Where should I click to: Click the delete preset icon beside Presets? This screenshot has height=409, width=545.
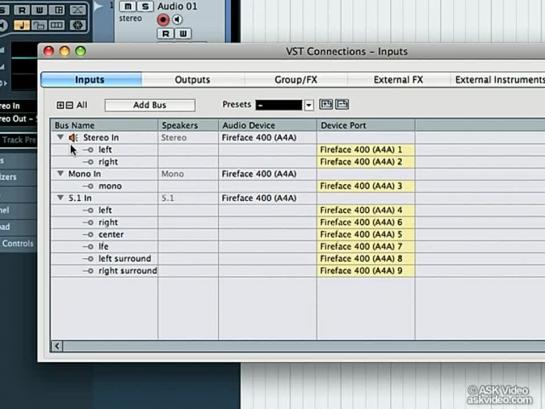(342, 104)
